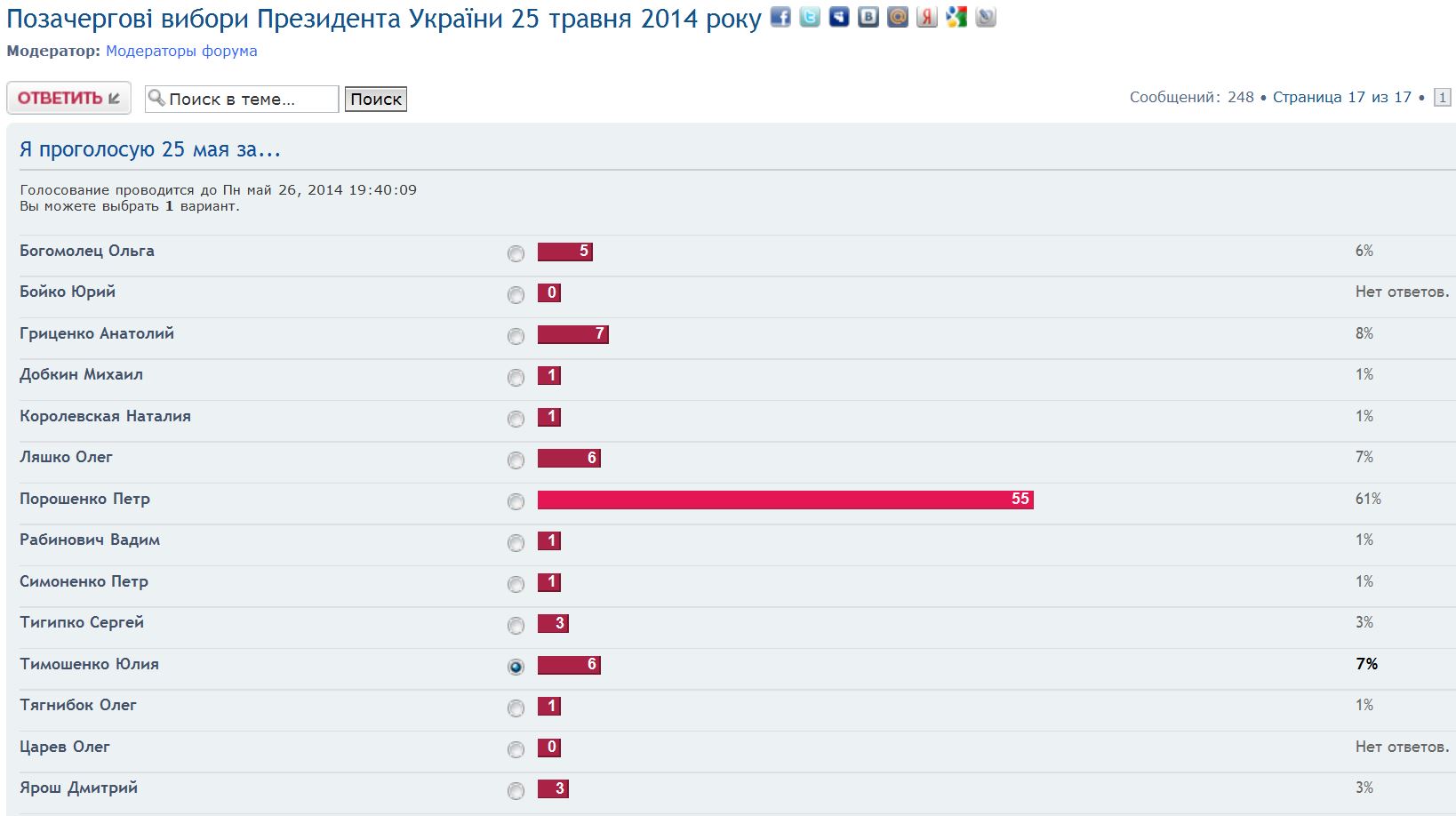Select radio button for Богомолец Ольга
This screenshot has width=1456, height=816.
[516, 253]
